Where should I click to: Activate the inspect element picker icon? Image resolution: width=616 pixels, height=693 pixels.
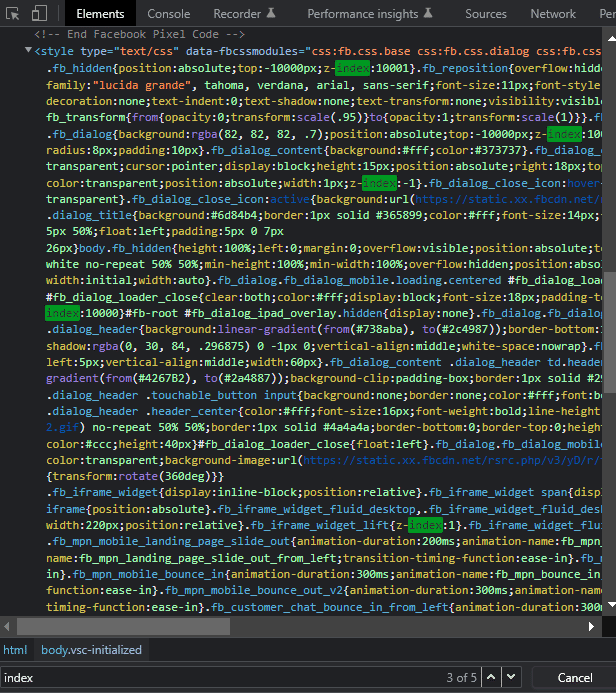(x=13, y=14)
